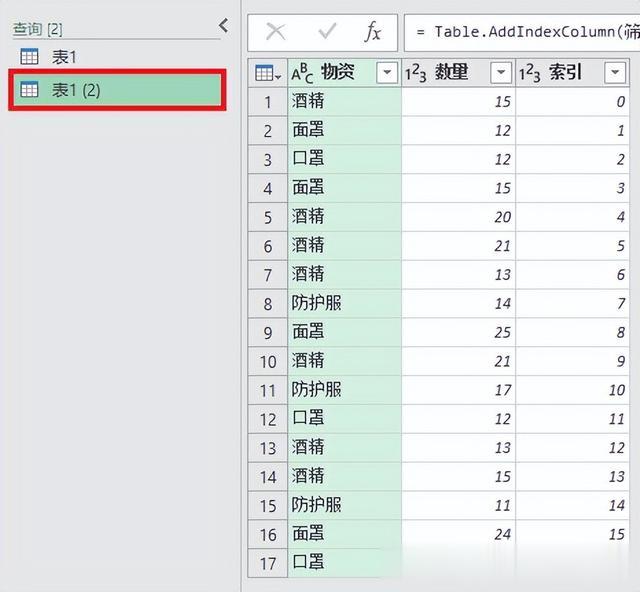
Task: Click 123 data type icon of 数量
Action: [416, 73]
